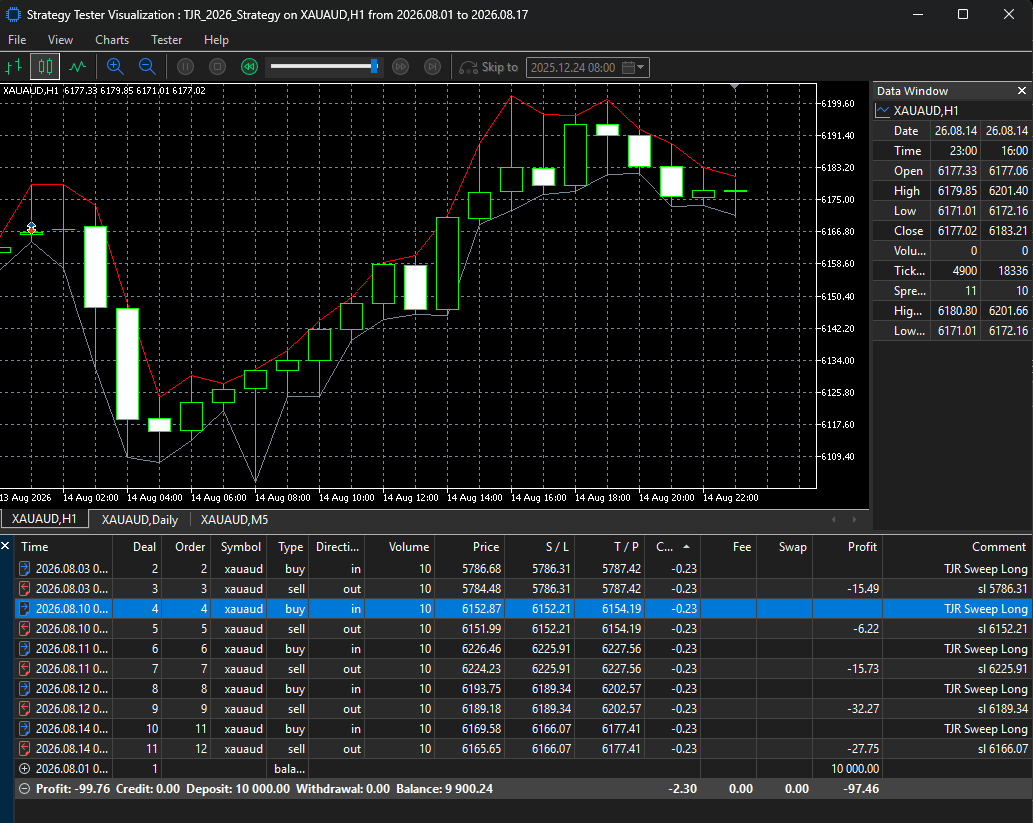Edit the Skip to date field
The width and height of the screenshot is (1033, 823).
(x=573, y=67)
